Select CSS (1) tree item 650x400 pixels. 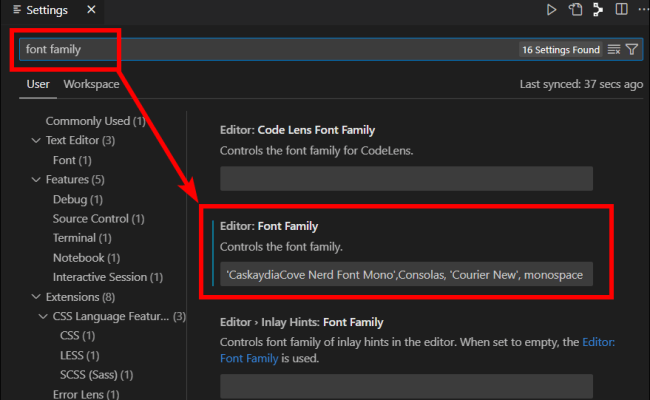(78, 335)
